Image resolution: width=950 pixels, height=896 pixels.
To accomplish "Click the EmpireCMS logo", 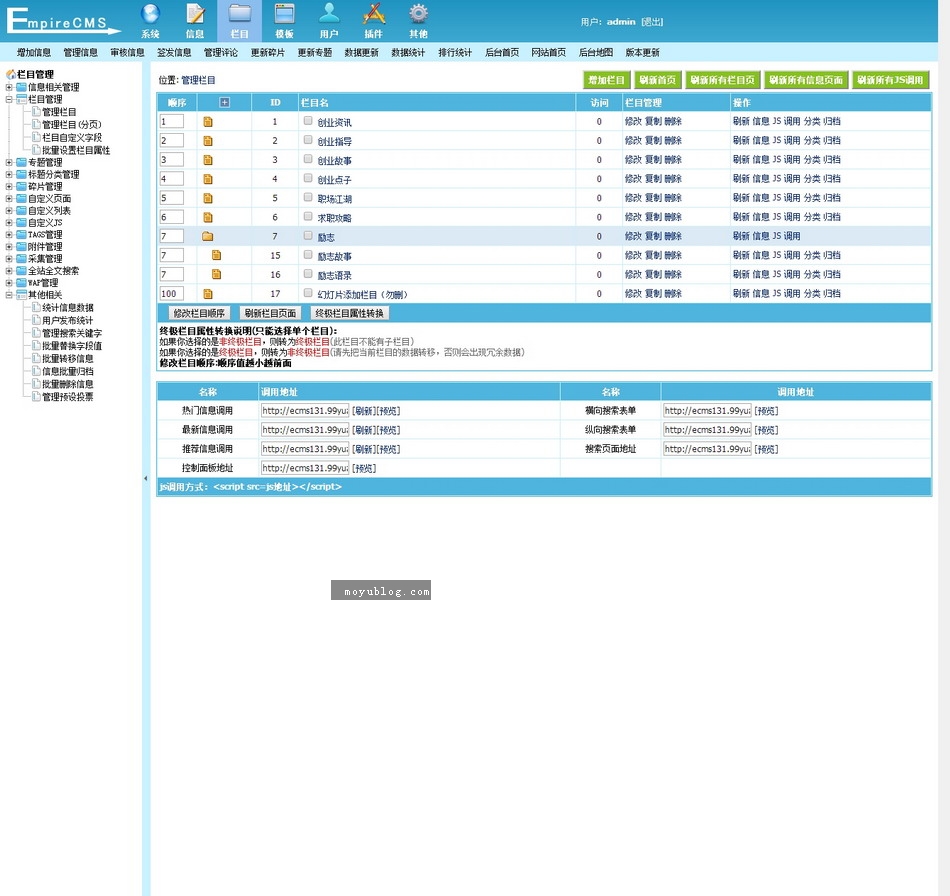I will coord(63,21).
